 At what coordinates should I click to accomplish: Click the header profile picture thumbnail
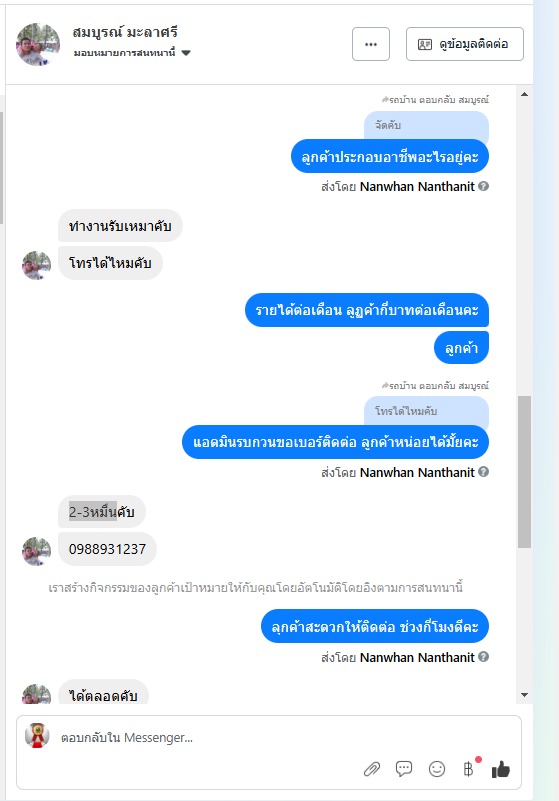point(38,44)
